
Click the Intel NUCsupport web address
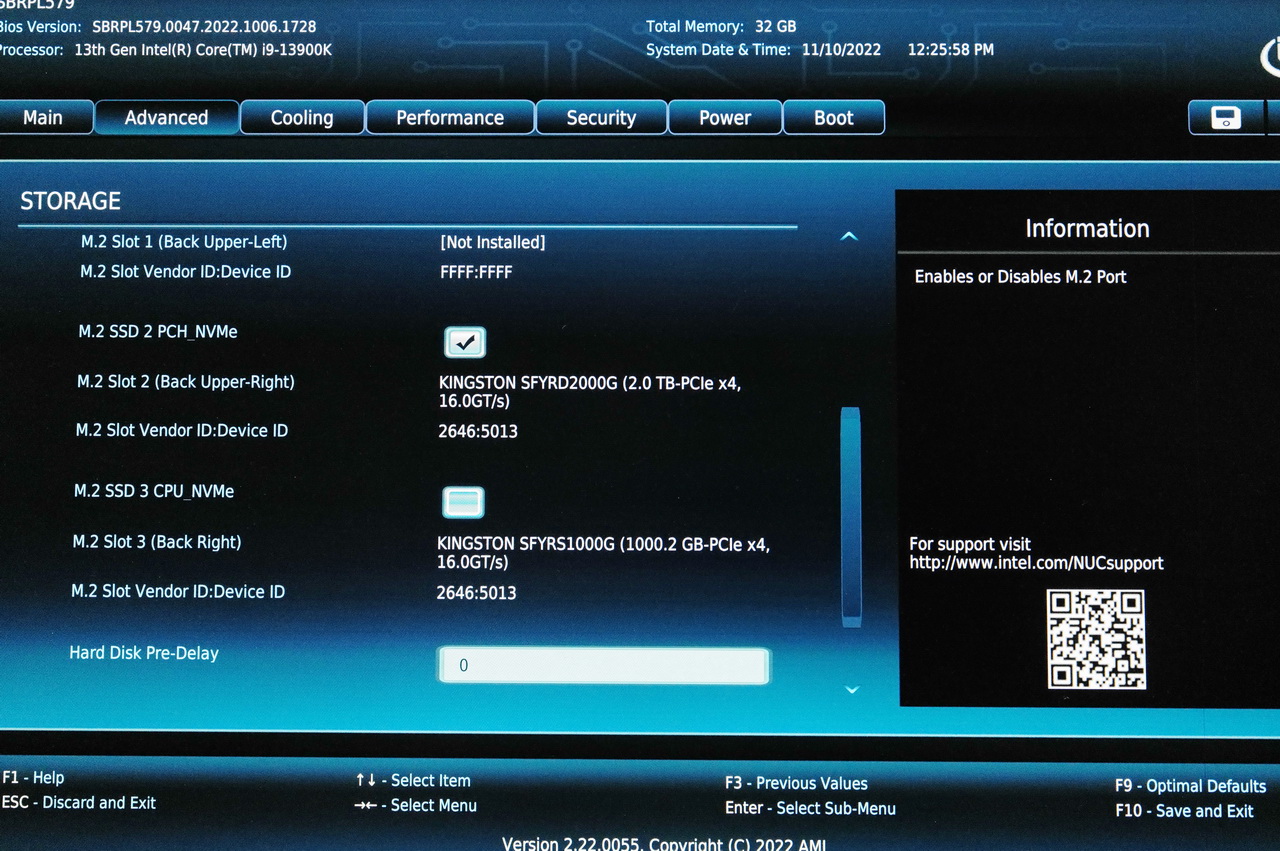pos(1036,563)
